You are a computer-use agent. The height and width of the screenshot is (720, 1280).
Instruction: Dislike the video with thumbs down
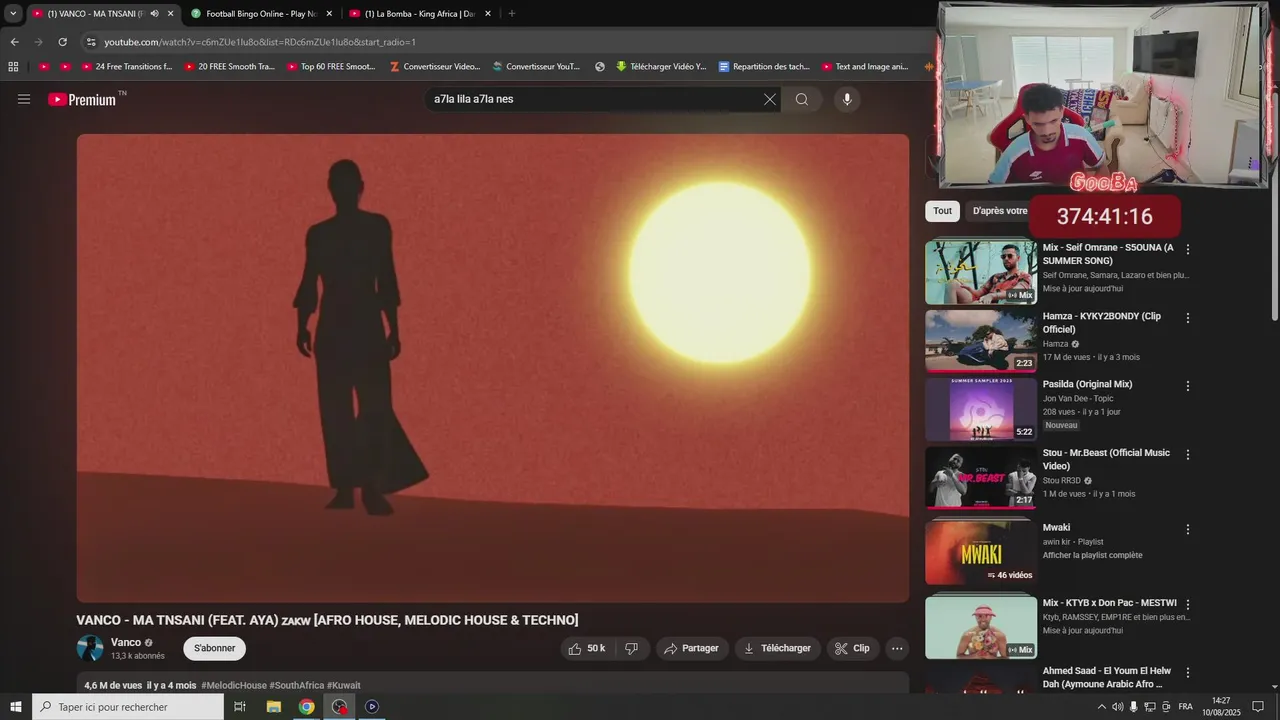click(x=631, y=648)
